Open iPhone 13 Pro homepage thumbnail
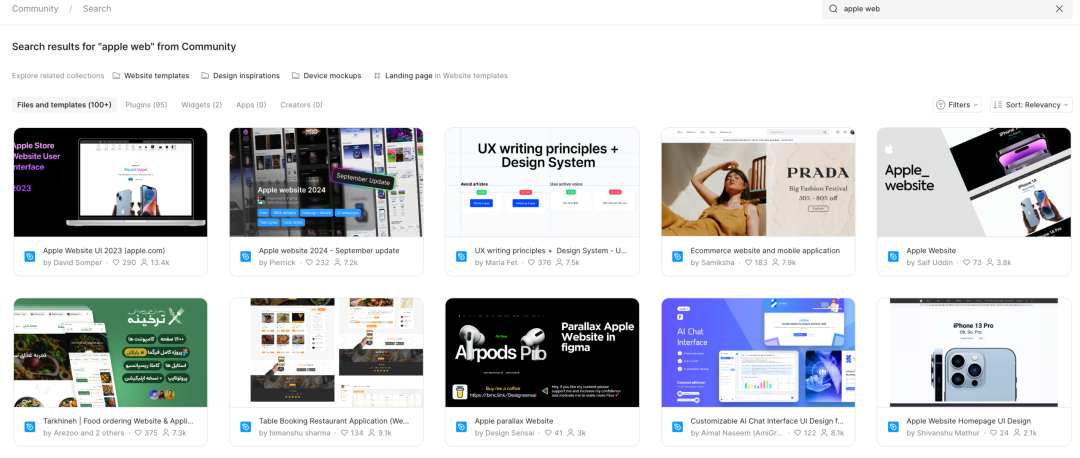The width and height of the screenshot is (1080, 458). tap(974, 352)
